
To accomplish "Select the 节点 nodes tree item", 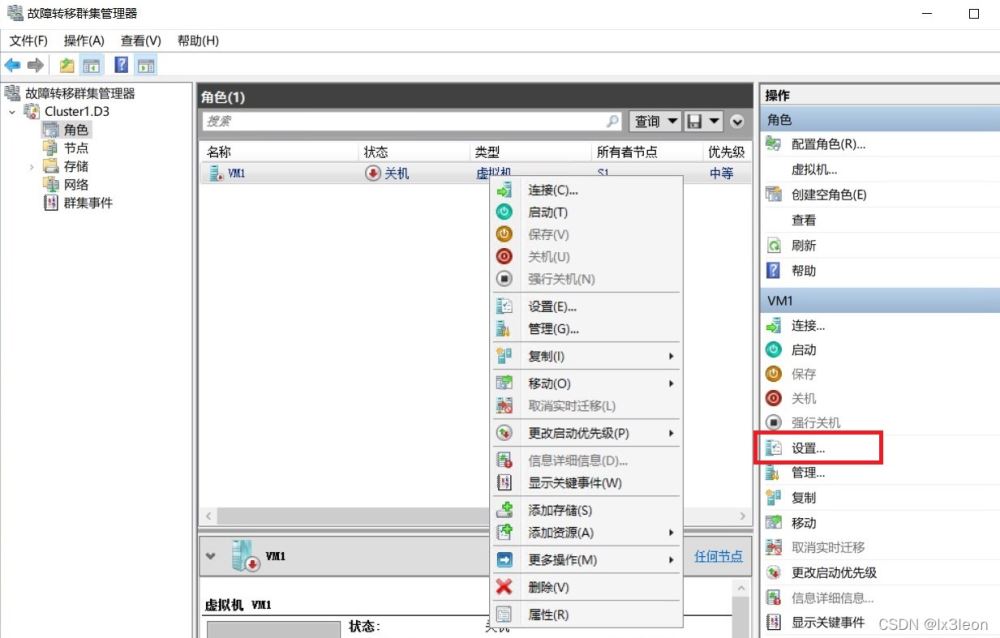I will pos(76,148).
